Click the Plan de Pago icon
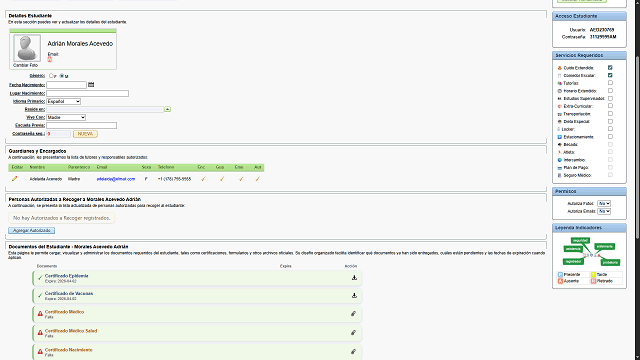640x360 pixels. (560, 168)
